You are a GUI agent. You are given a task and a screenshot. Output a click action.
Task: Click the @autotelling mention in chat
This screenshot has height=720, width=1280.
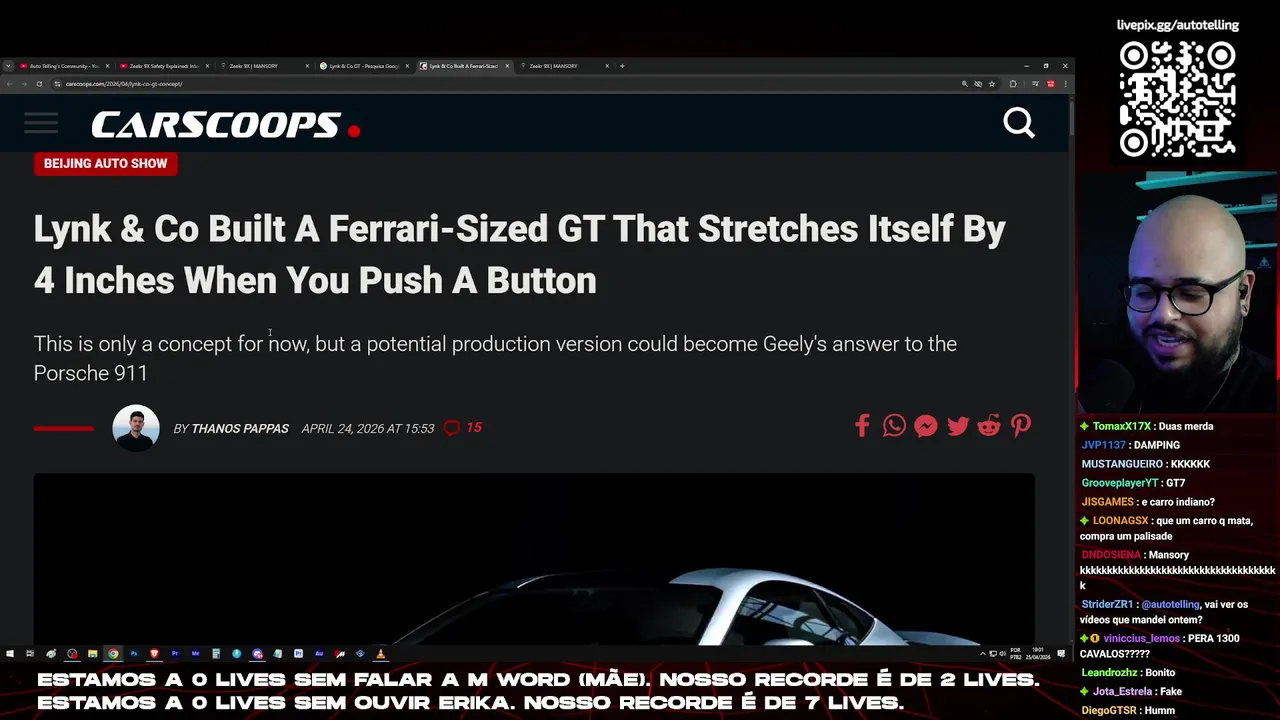coord(1170,605)
